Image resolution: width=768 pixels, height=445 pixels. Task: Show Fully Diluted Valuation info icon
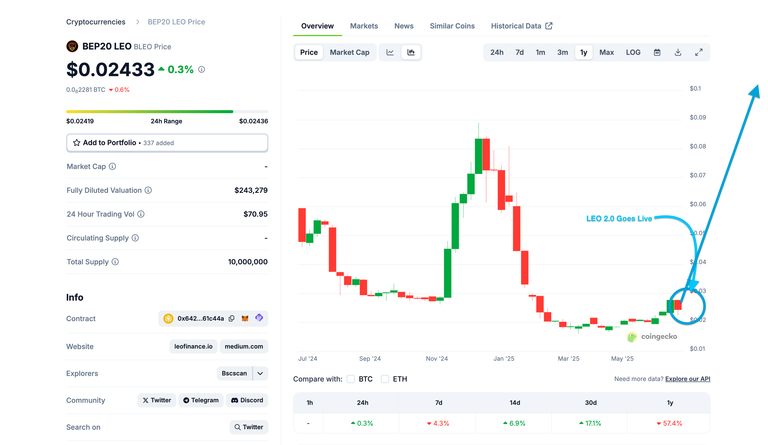click(148, 190)
